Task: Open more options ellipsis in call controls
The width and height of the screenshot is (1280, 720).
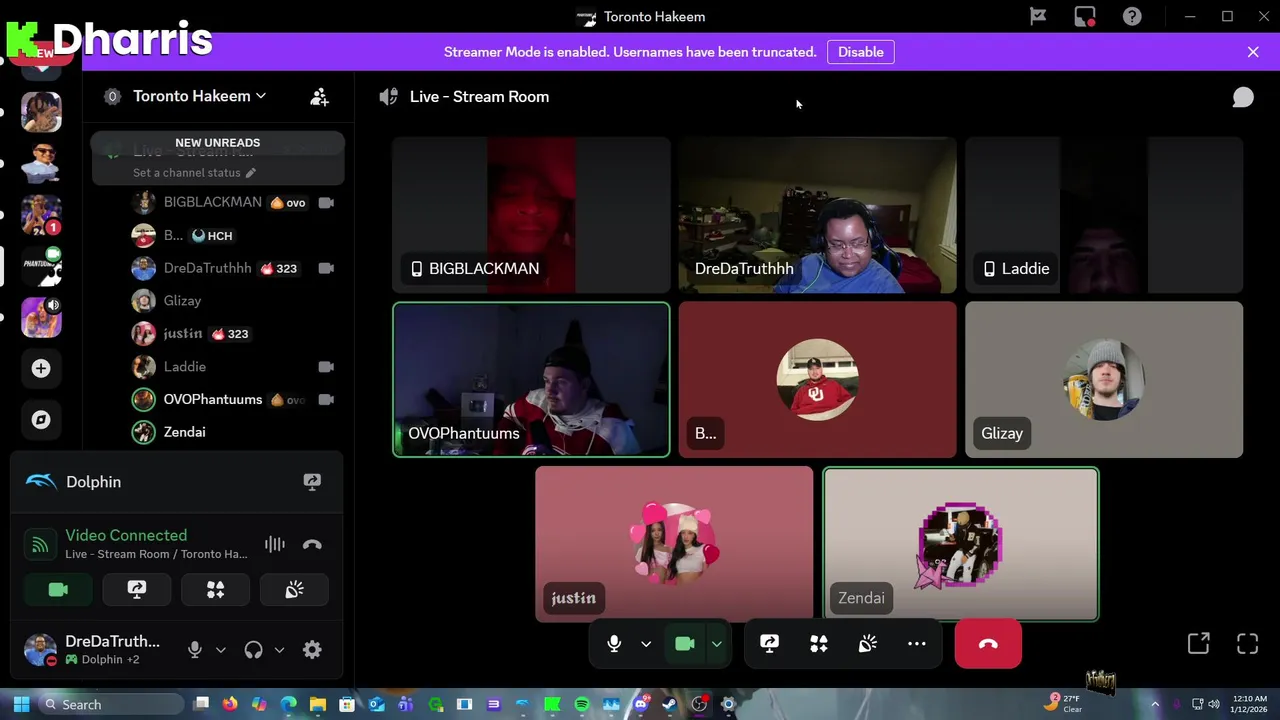Action: point(916,644)
